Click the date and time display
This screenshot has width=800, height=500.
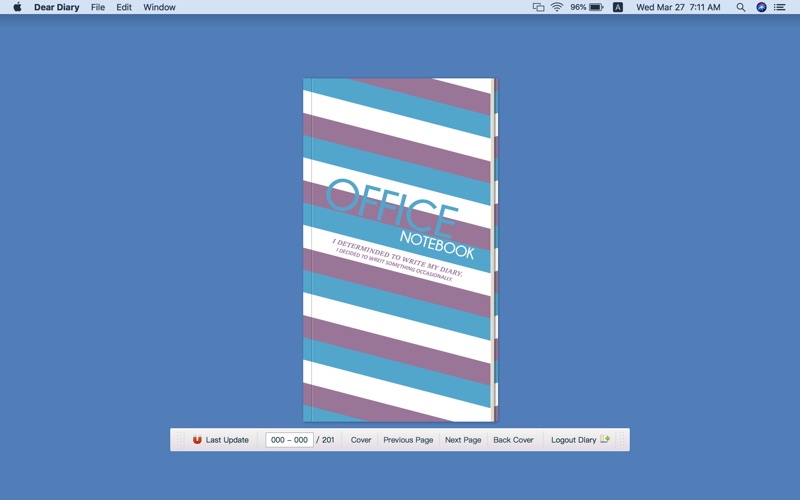[678, 7]
